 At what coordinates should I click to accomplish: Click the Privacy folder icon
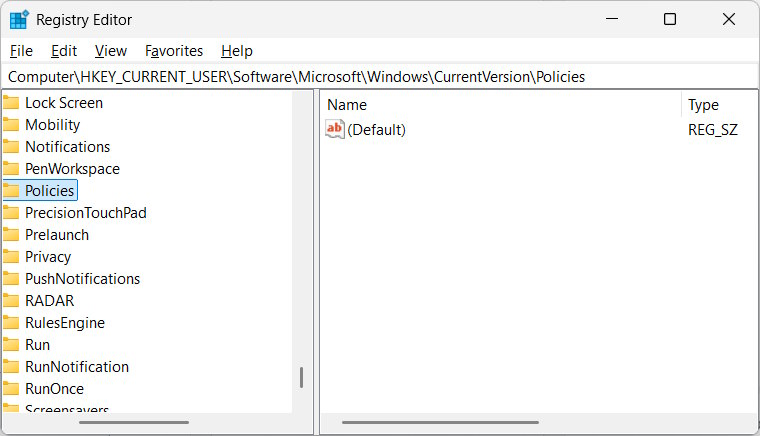[x=11, y=256]
